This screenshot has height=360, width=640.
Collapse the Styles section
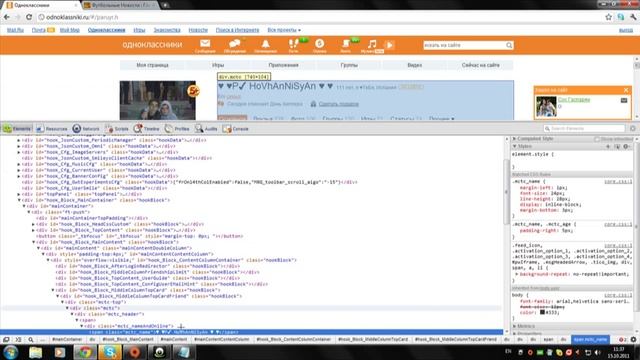click(514, 146)
